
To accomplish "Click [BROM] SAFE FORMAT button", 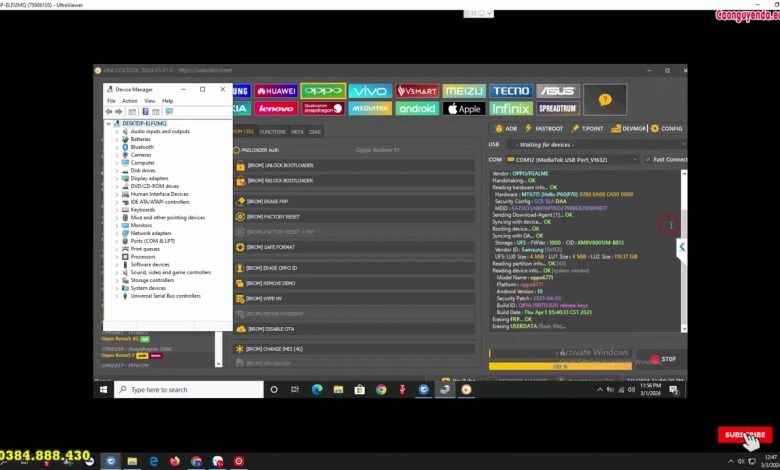I will tap(354, 247).
